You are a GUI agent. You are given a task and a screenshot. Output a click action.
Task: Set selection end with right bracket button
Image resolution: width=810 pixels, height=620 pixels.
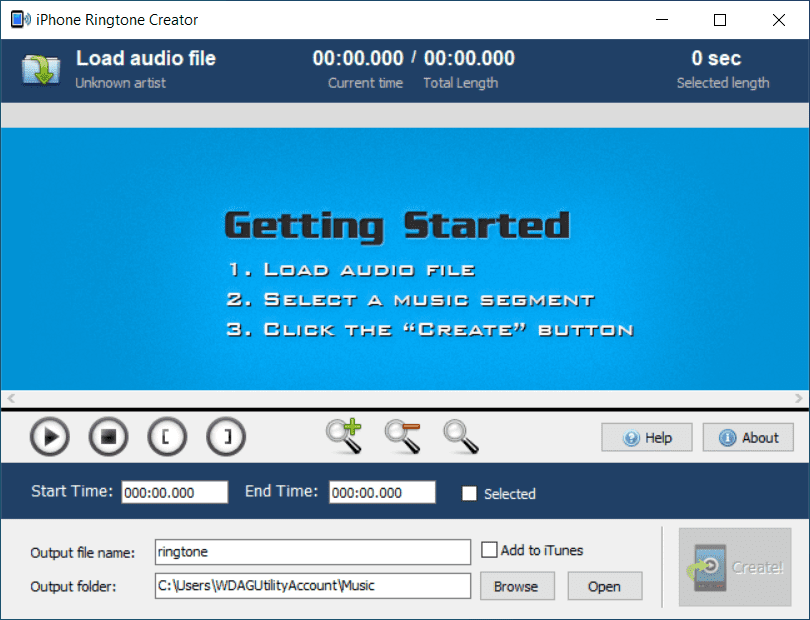(x=226, y=437)
